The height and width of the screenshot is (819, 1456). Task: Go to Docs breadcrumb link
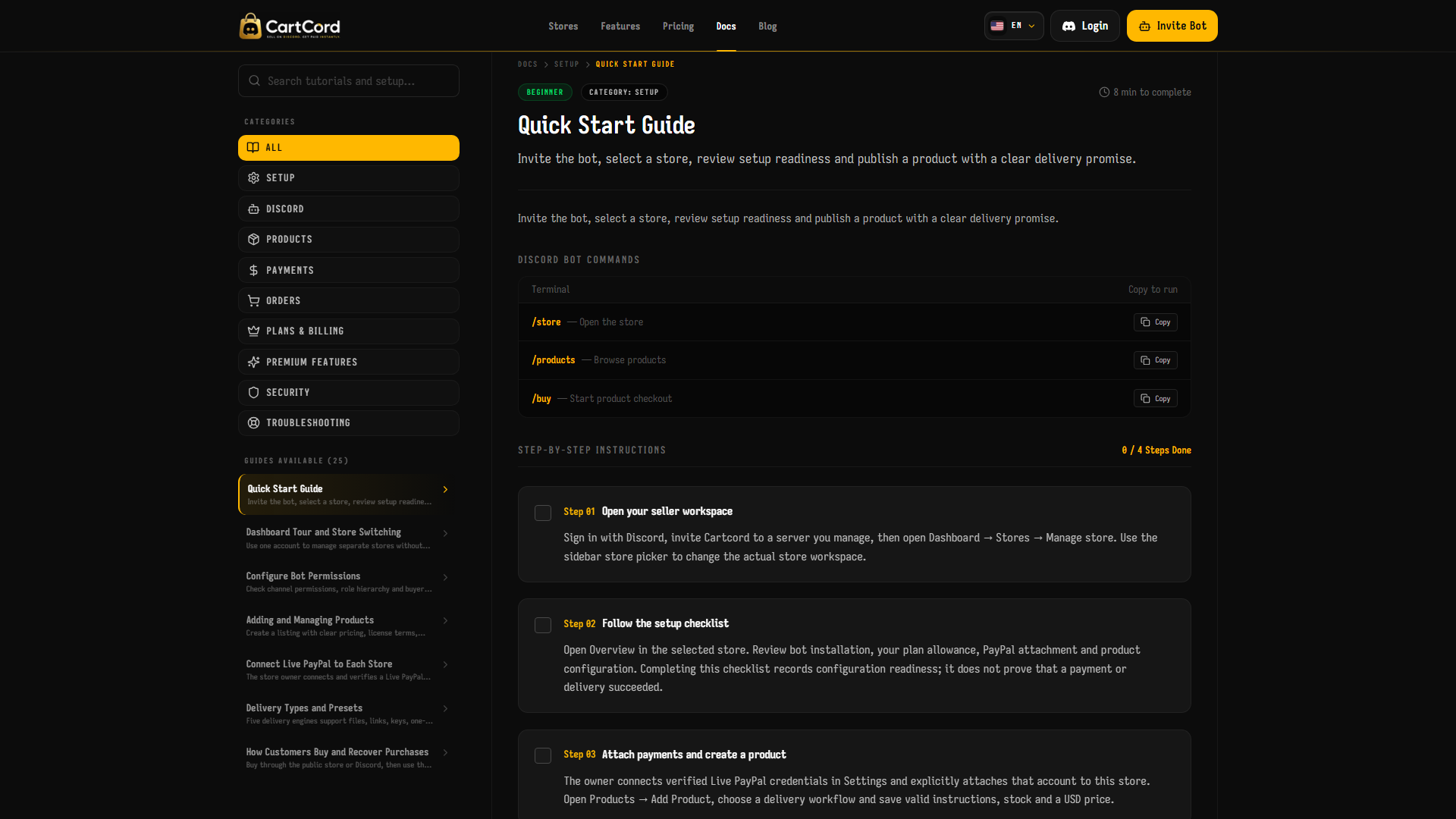click(528, 64)
